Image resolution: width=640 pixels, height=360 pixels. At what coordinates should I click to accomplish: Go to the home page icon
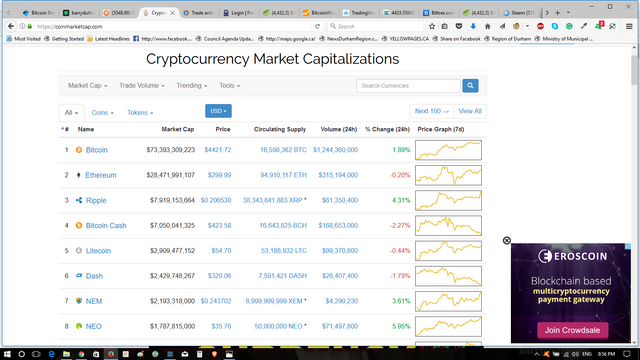tap(487, 26)
